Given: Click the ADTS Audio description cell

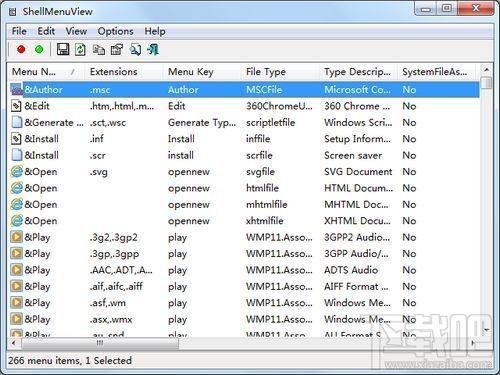Looking at the screenshot, I should coord(351,270).
